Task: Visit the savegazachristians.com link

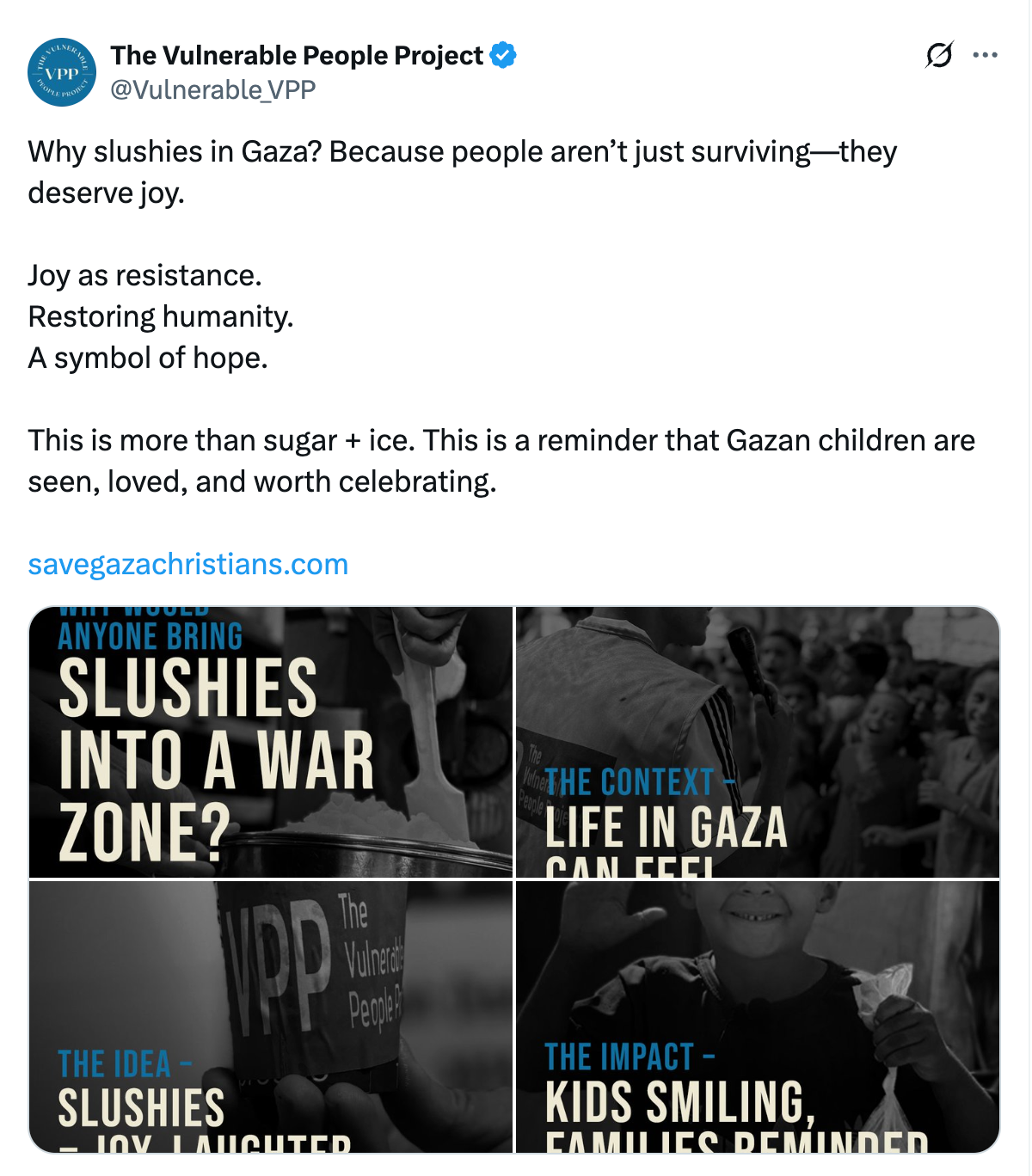Action: [x=188, y=564]
